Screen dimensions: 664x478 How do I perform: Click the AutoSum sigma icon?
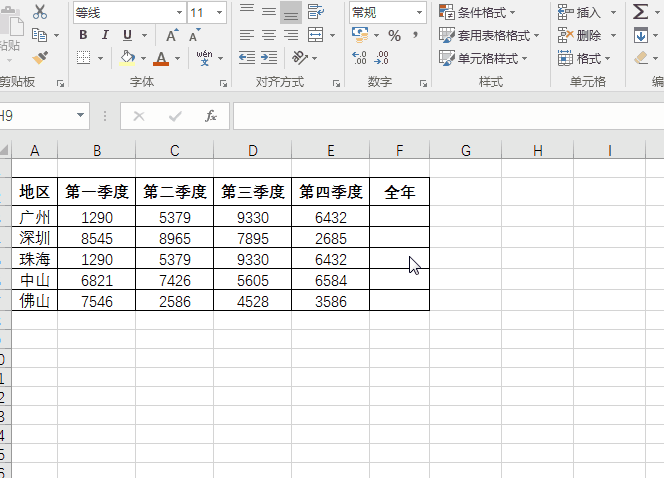[x=640, y=12]
